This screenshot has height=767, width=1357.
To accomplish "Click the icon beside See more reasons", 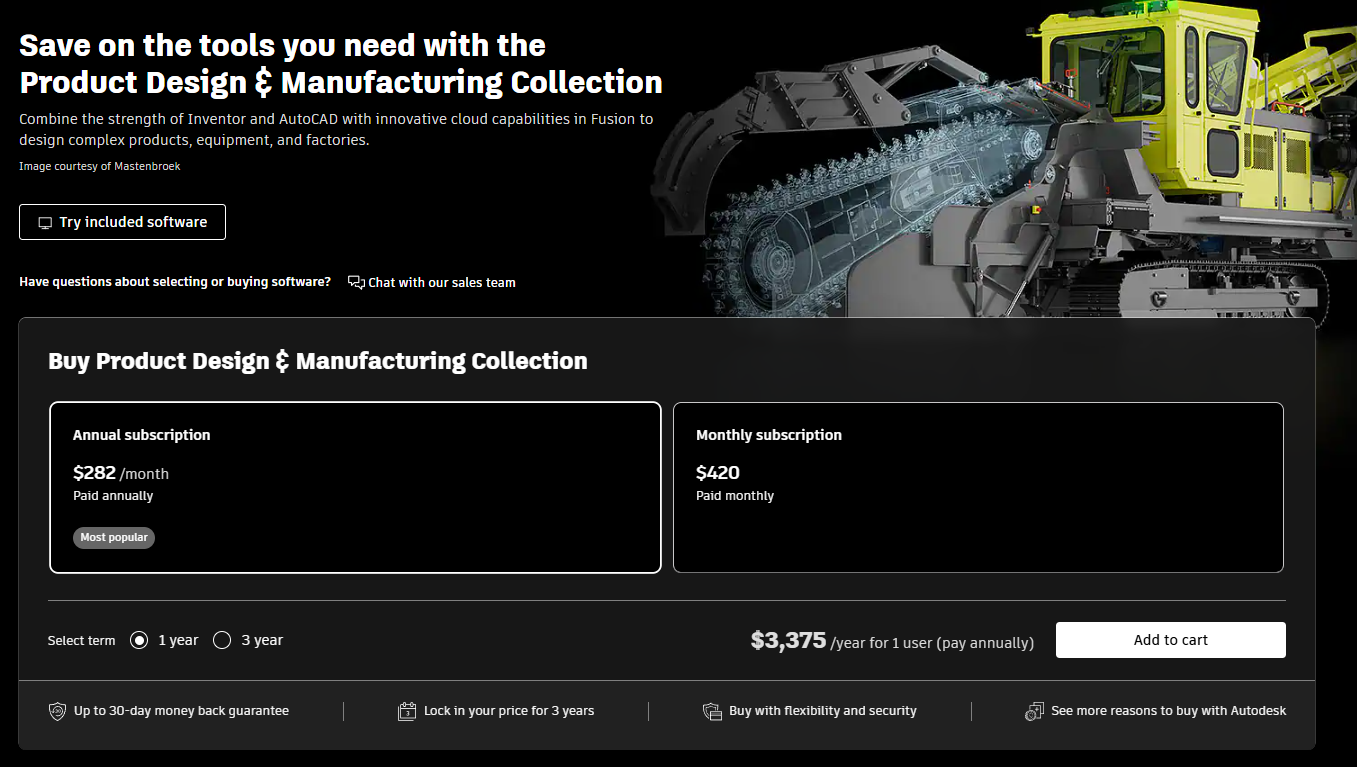I will [x=1034, y=711].
